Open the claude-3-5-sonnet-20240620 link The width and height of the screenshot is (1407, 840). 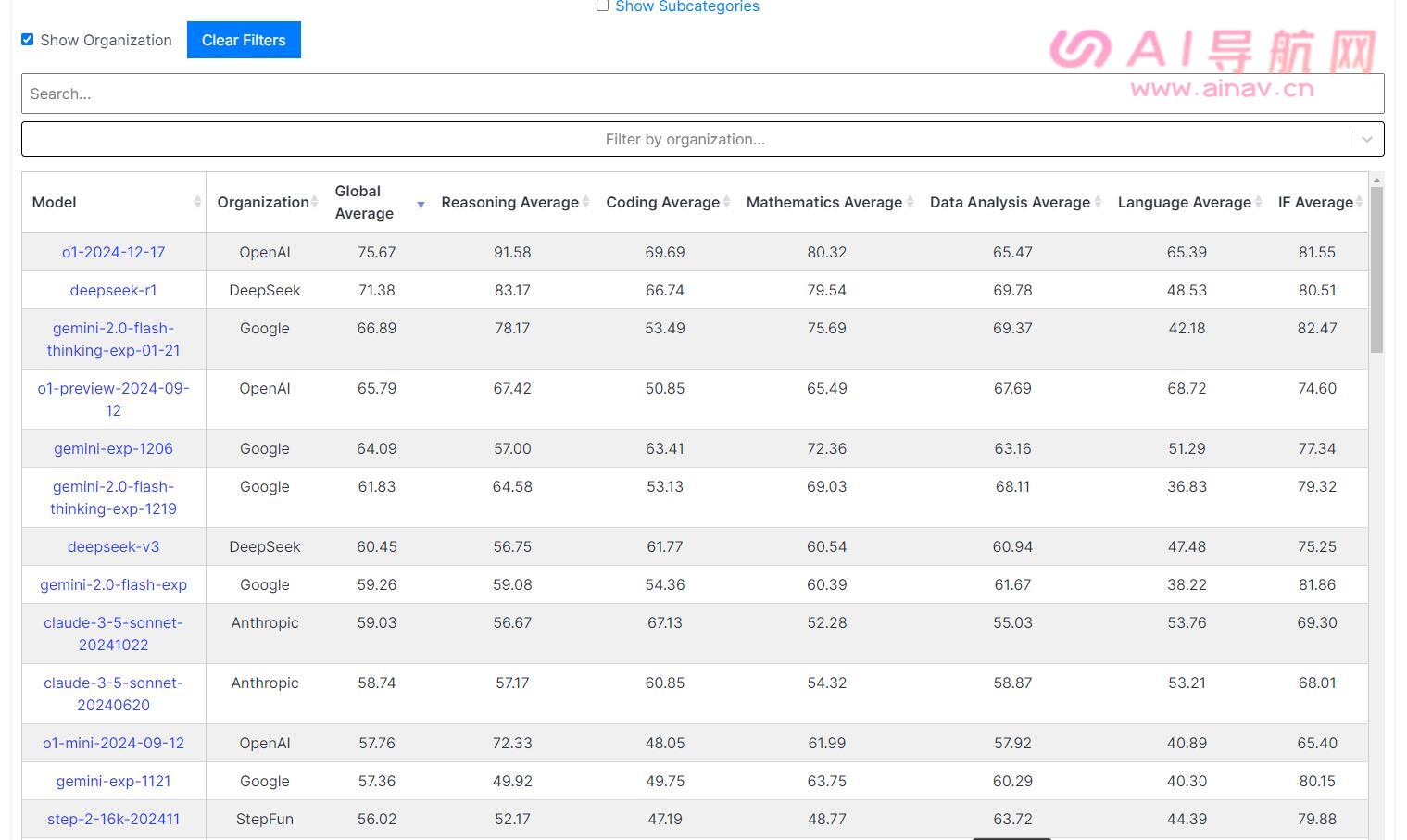click(x=114, y=694)
